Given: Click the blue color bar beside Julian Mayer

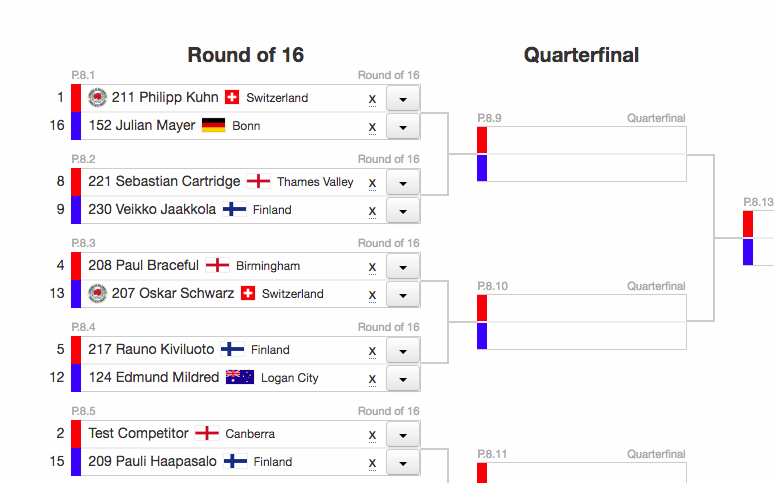Looking at the screenshot, I should (76, 126).
